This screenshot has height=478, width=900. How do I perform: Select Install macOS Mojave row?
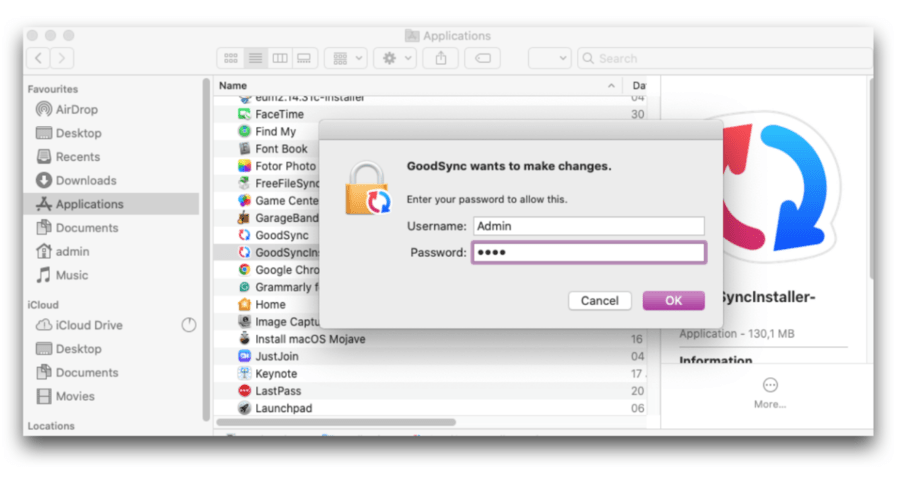click(429, 339)
